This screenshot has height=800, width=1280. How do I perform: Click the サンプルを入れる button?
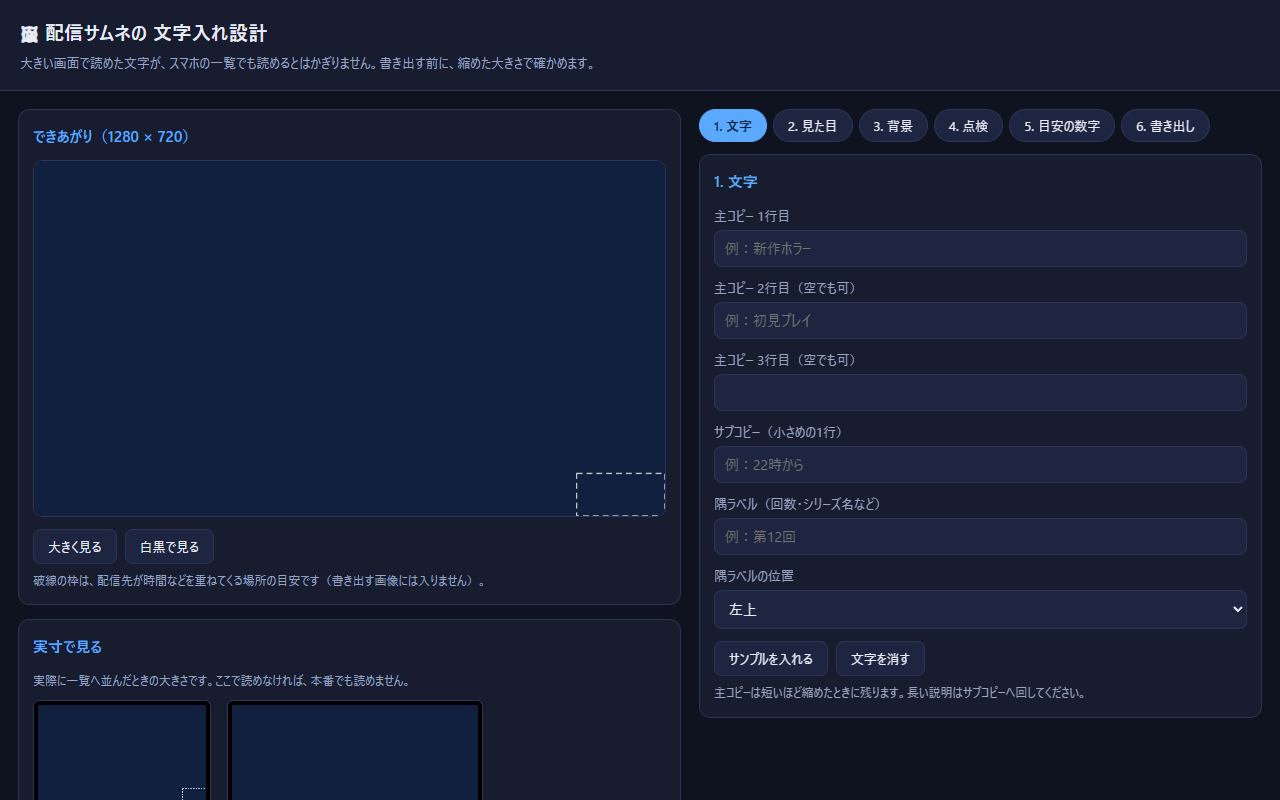click(771, 659)
